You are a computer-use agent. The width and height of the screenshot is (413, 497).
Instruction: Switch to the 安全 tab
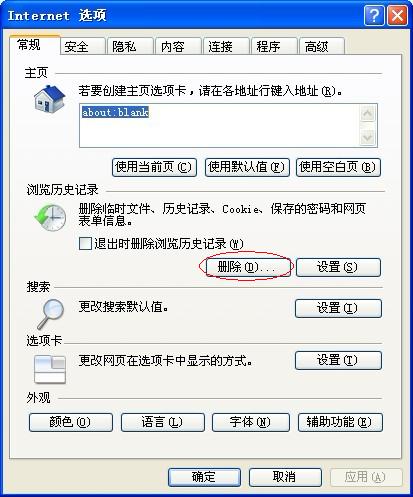click(x=82, y=46)
